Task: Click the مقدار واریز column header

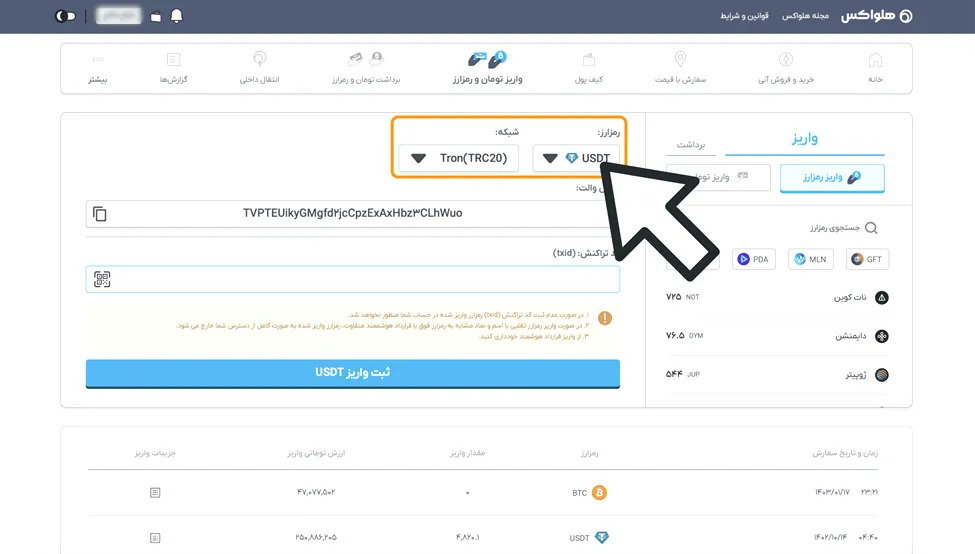Action: pos(468,453)
